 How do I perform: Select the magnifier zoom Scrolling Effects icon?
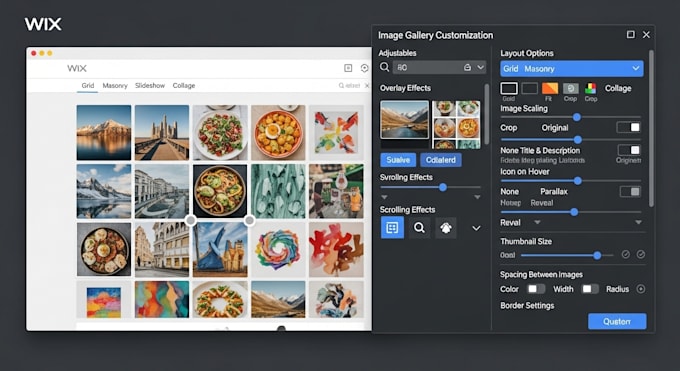pos(419,228)
